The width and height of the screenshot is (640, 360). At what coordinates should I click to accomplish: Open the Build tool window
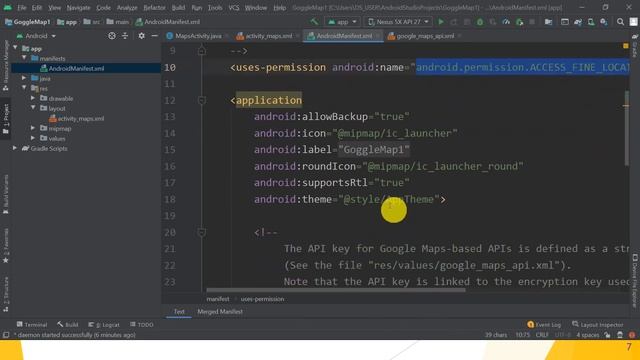coord(68,324)
